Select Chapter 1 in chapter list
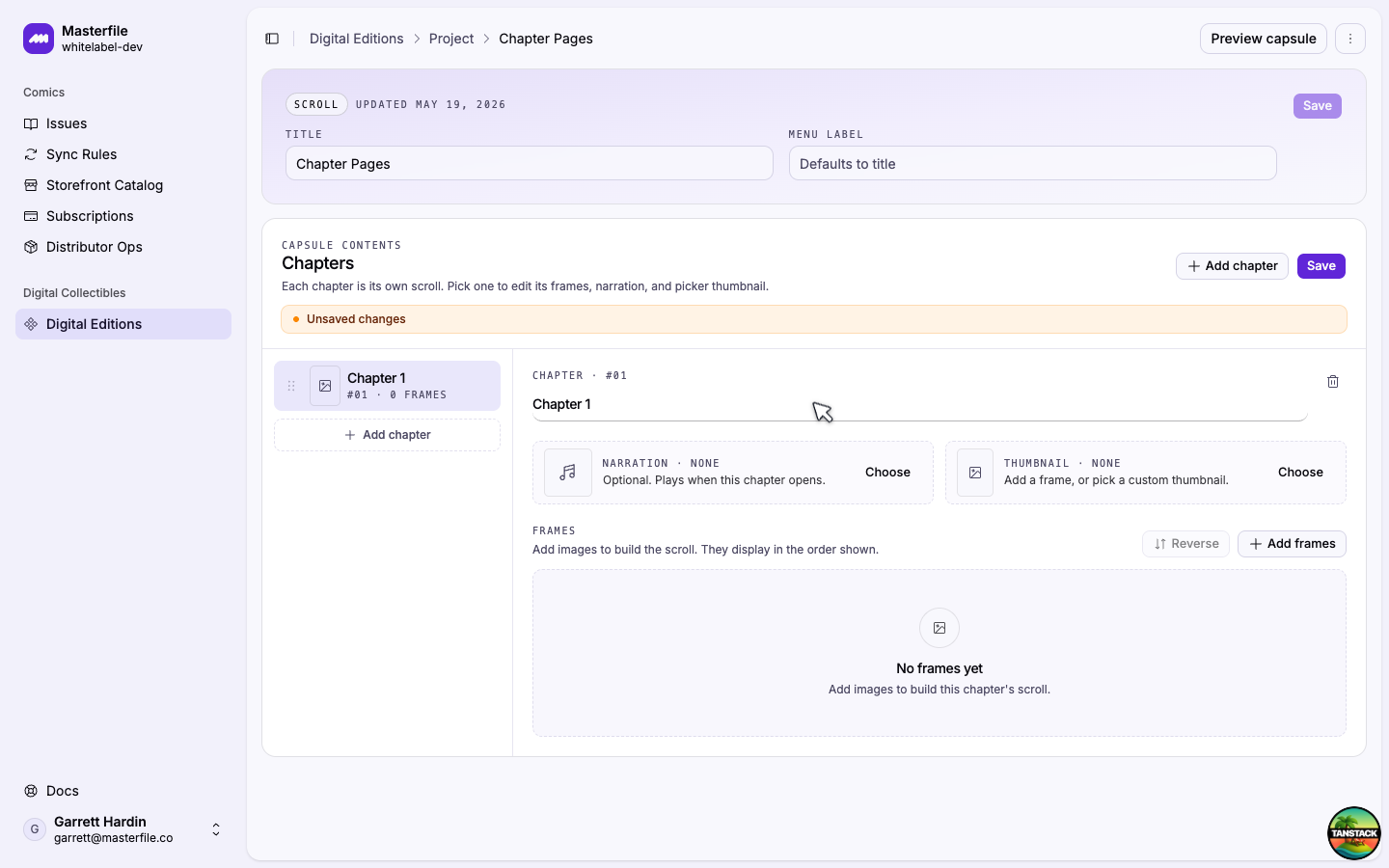 387,386
